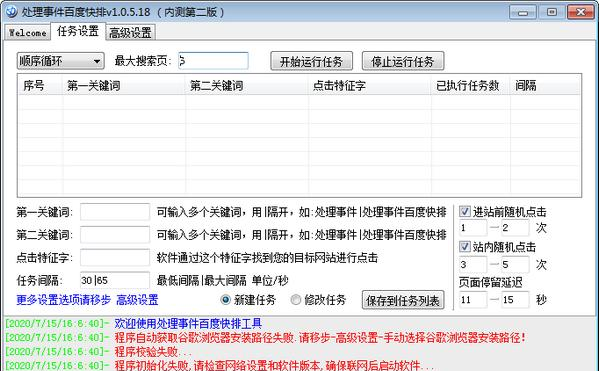599x371 pixels.
Task: Click the 页面停留延迟 minimum field showing 11
Action: (x=473, y=300)
